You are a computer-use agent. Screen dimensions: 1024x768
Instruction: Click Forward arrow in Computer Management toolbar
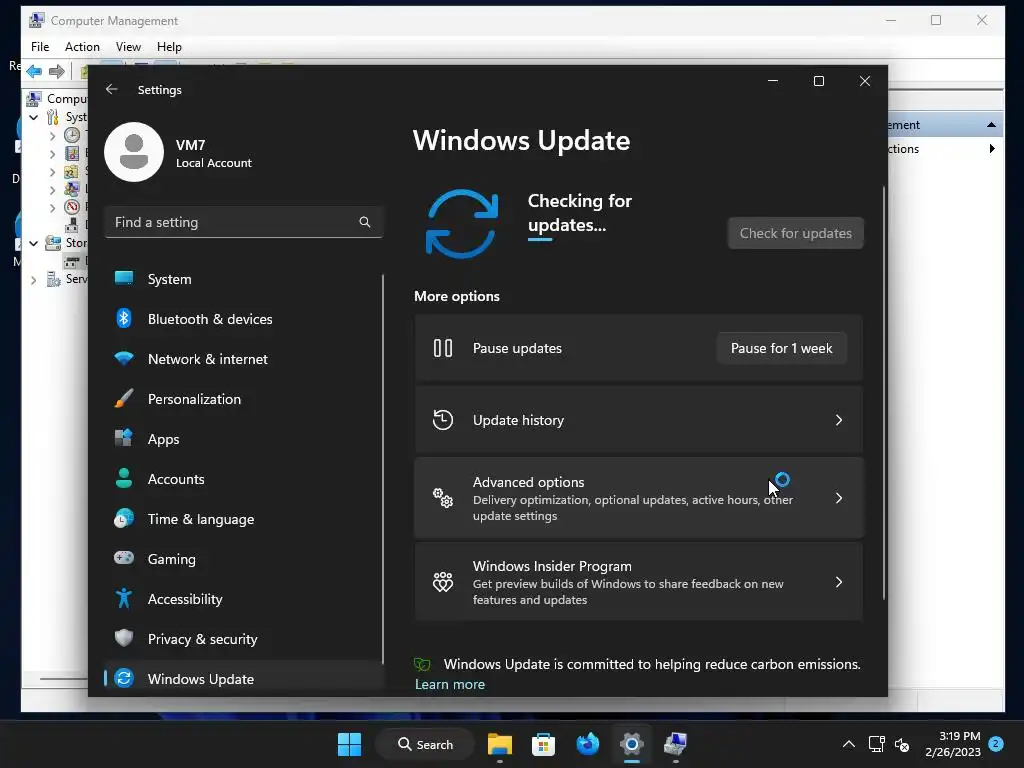tap(57, 71)
